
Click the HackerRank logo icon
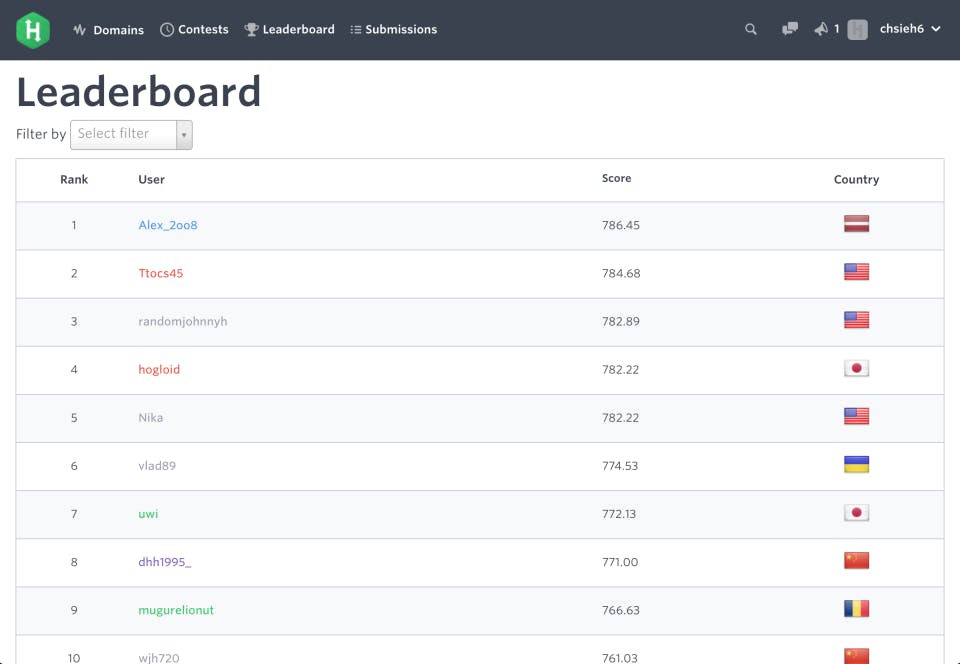[33, 29]
